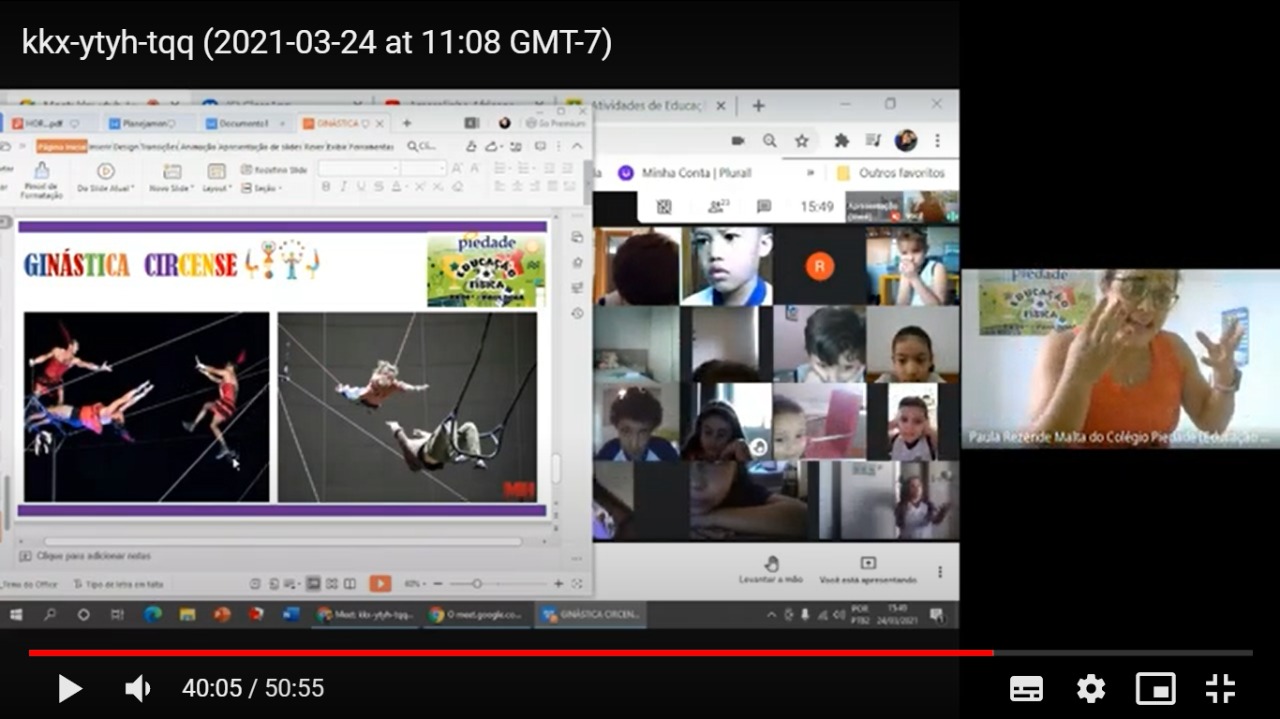
Task: Zoom in with the plus button
Action: pos(560,583)
